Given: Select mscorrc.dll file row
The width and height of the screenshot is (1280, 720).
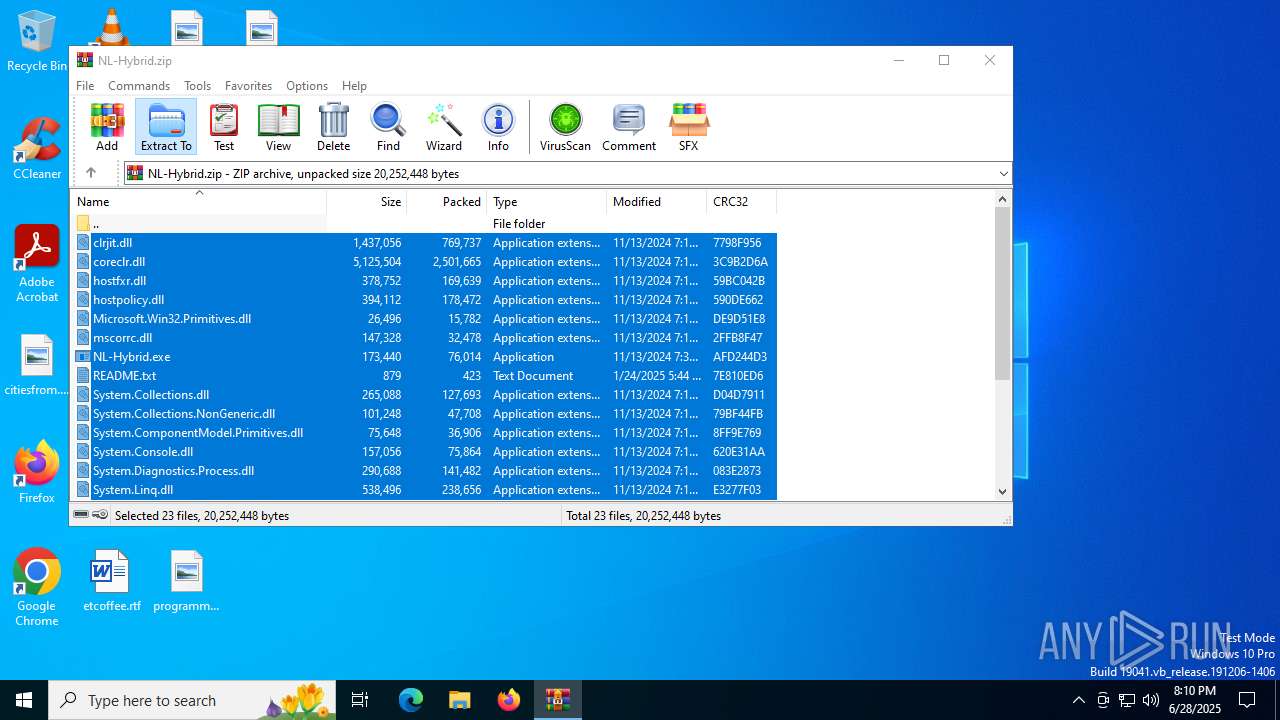Looking at the screenshot, I should click(424, 338).
